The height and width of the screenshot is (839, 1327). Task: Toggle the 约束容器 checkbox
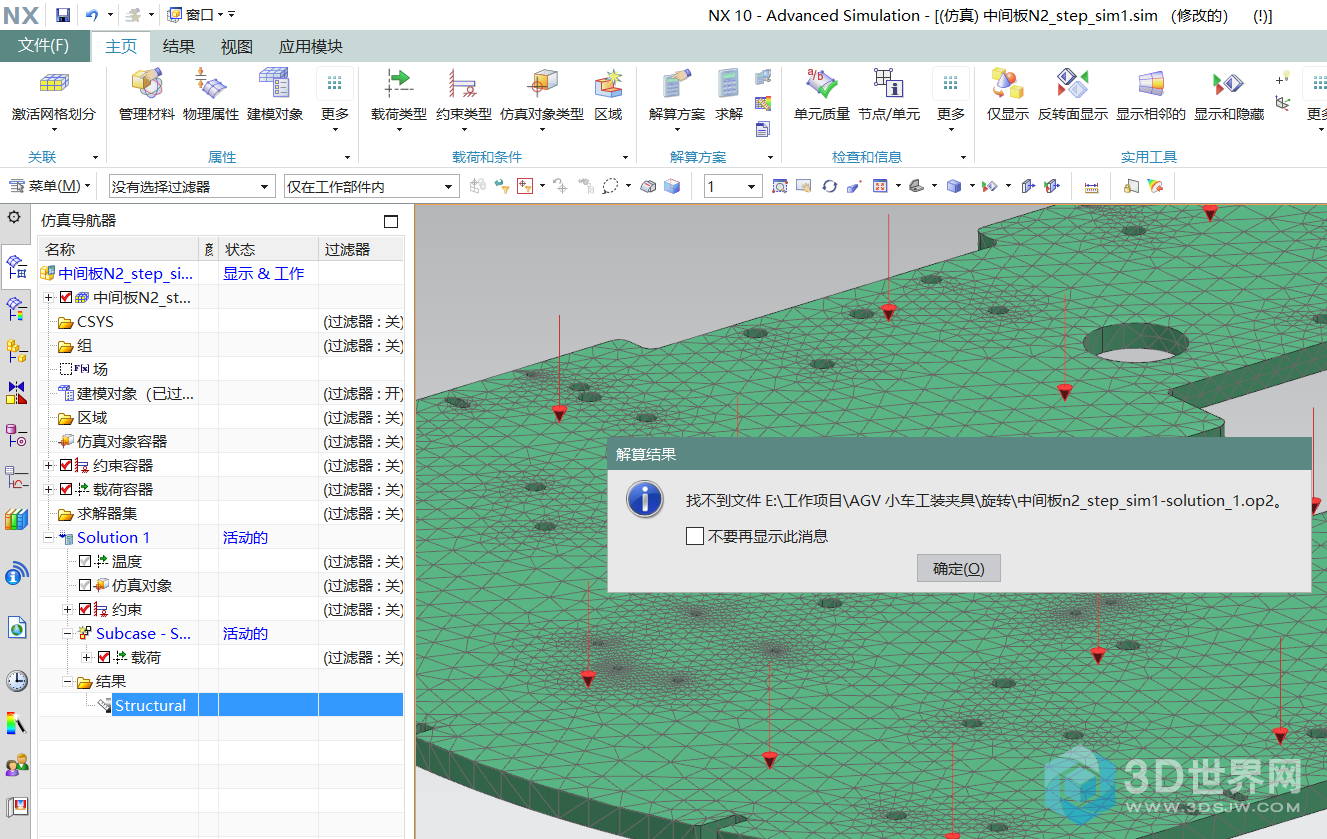[66, 465]
